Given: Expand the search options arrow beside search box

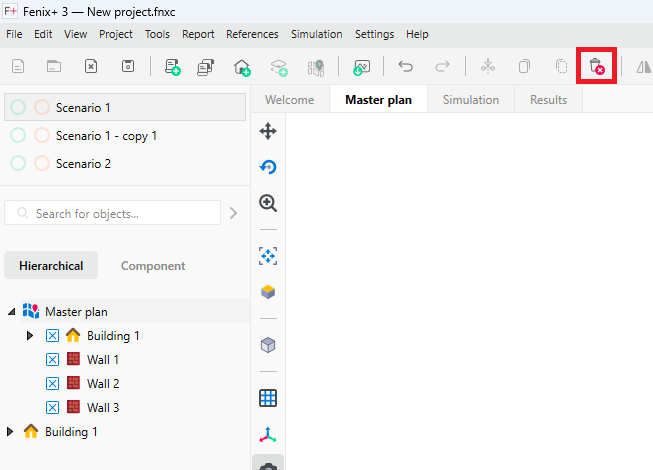Looking at the screenshot, I should (234, 213).
